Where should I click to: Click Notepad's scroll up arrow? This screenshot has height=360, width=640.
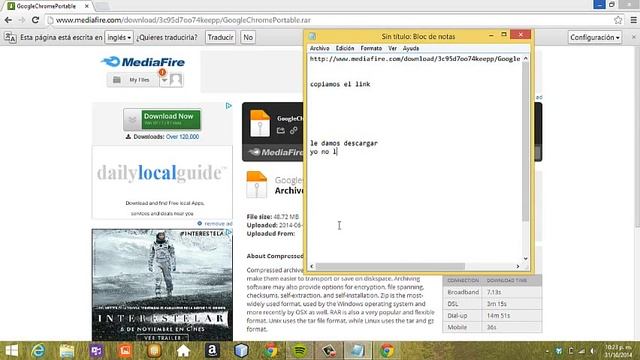[x=525, y=59]
